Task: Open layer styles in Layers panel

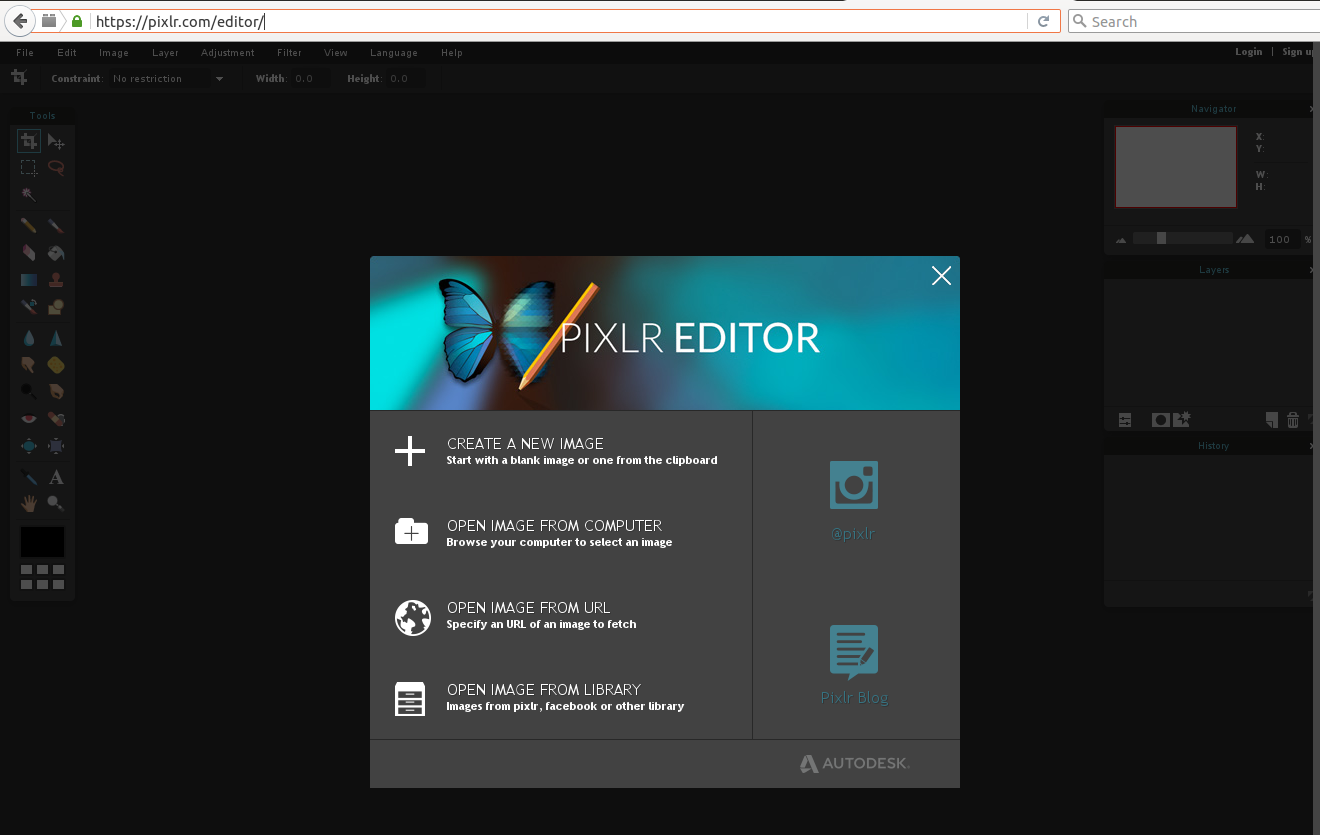Action: tap(1182, 420)
